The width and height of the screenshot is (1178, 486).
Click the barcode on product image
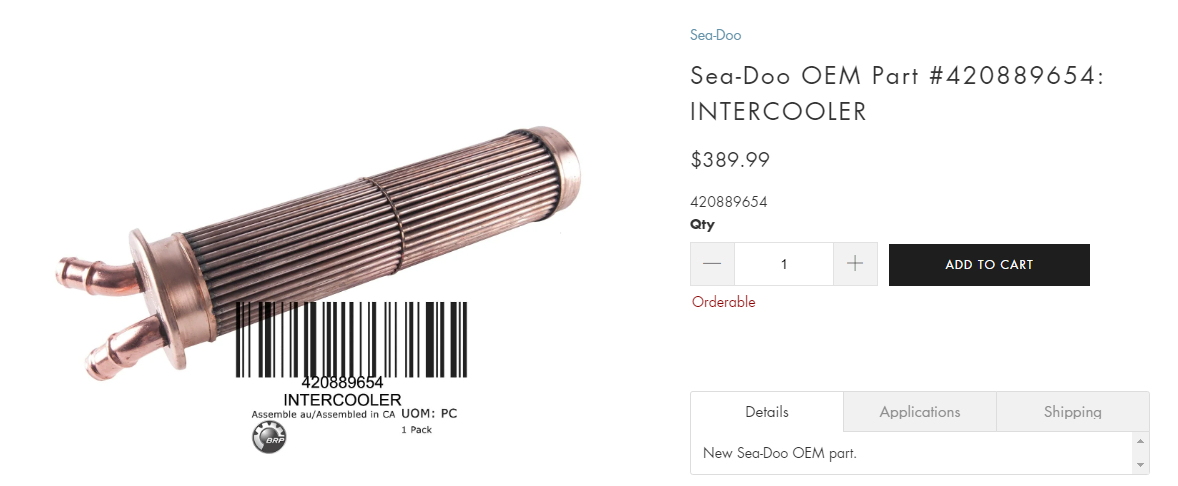point(351,340)
